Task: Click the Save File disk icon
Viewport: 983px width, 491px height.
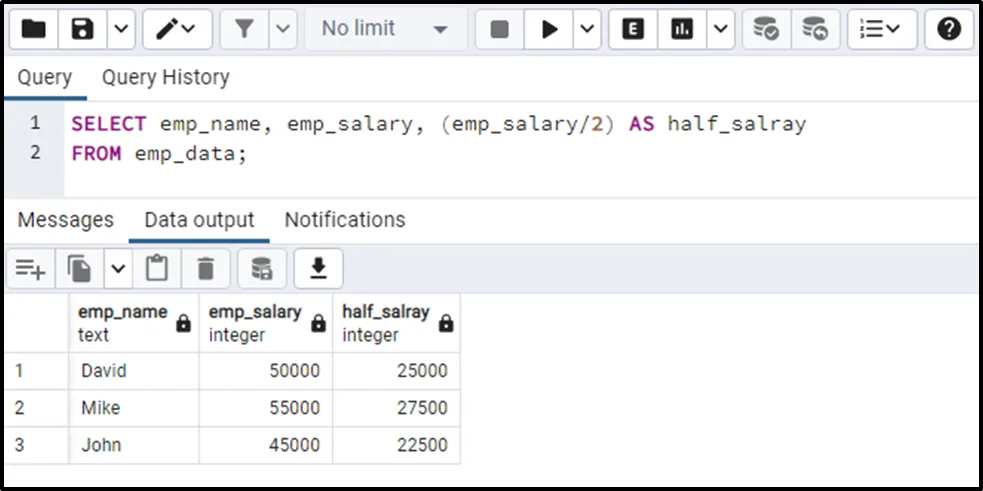Action: (x=83, y=29)
